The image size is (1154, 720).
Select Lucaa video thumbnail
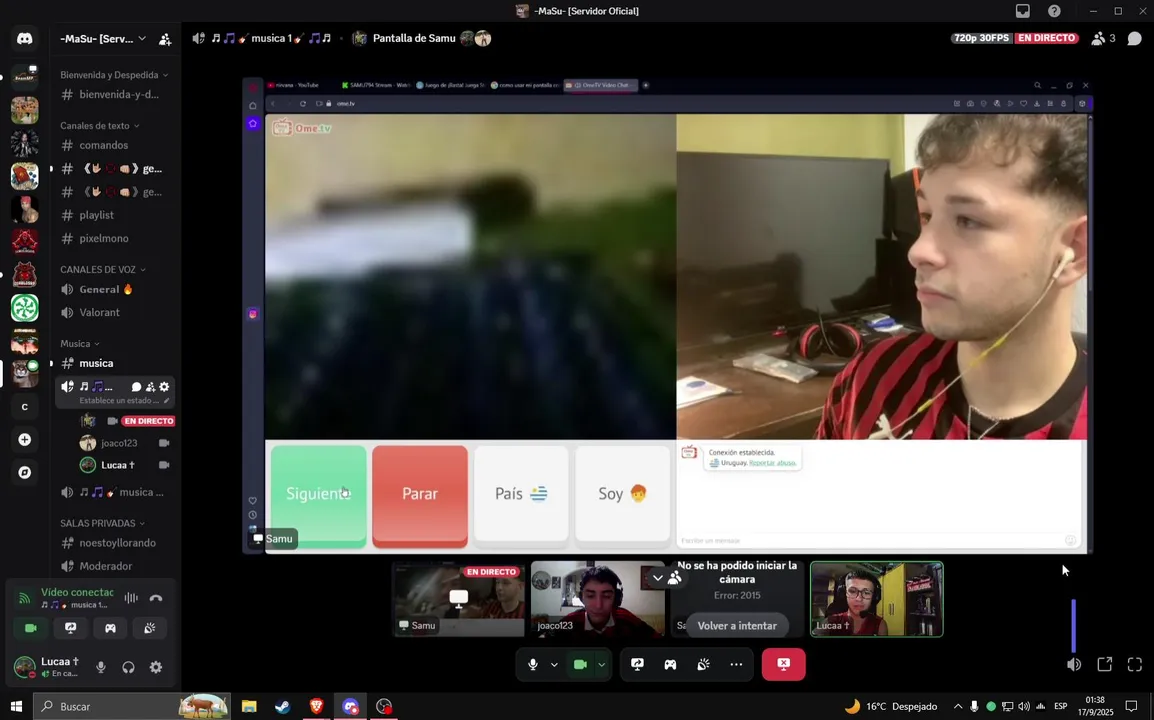(x=876, y=599)
